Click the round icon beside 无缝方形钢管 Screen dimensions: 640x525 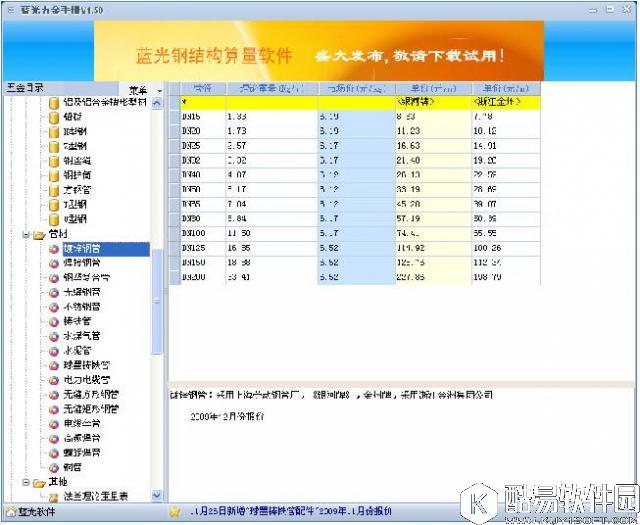[x=54, y=395]
